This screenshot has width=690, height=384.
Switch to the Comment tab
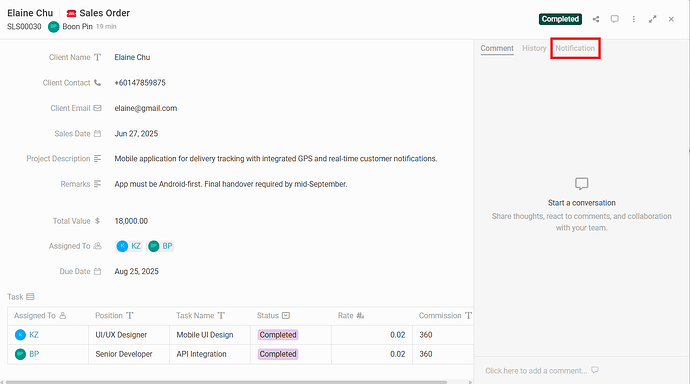(497, 48)
